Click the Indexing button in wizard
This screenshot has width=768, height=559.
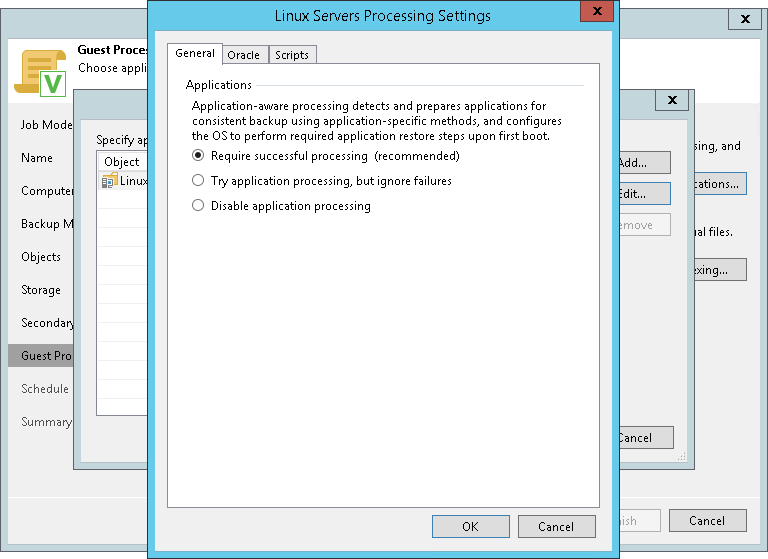[x=720, y=270]
